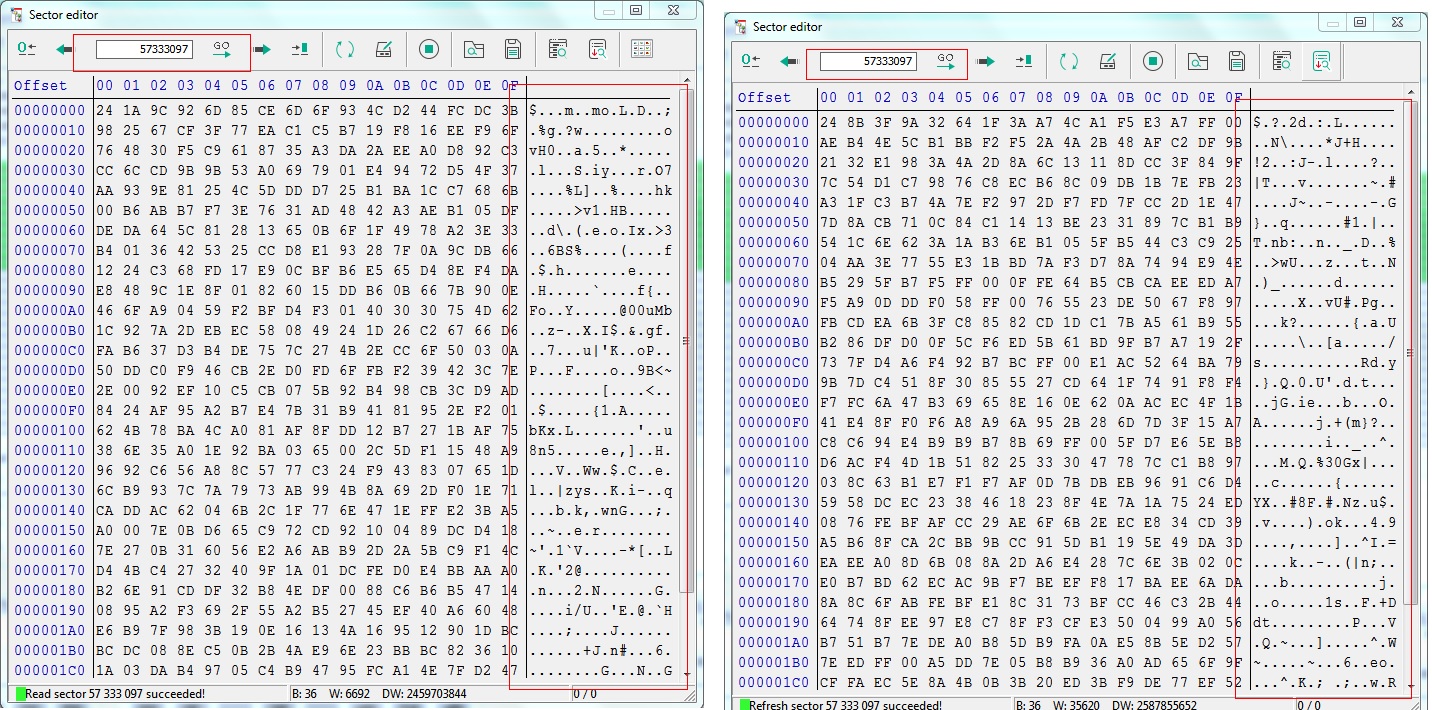This screenshot has width=1432, height=710.
Task: Save sector to file in left Sector editor
Action: (513, 49)
